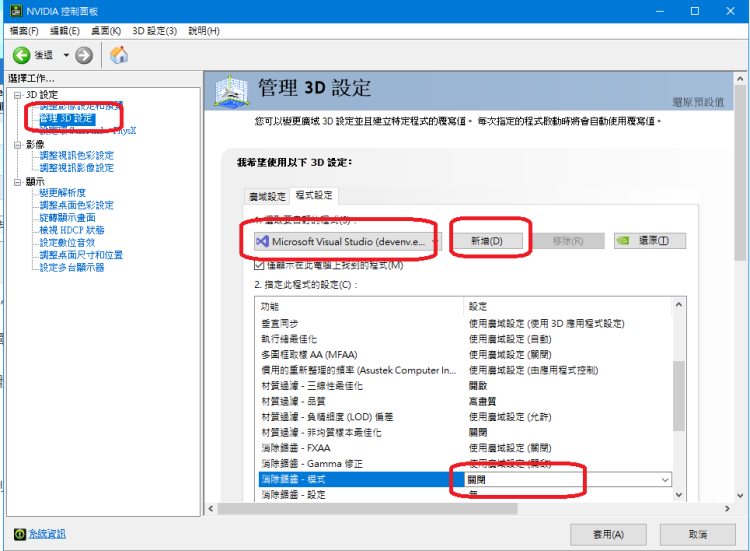
Task: Open 檢視 HDCP 狀態 page
Action: [x=72, y=230]
